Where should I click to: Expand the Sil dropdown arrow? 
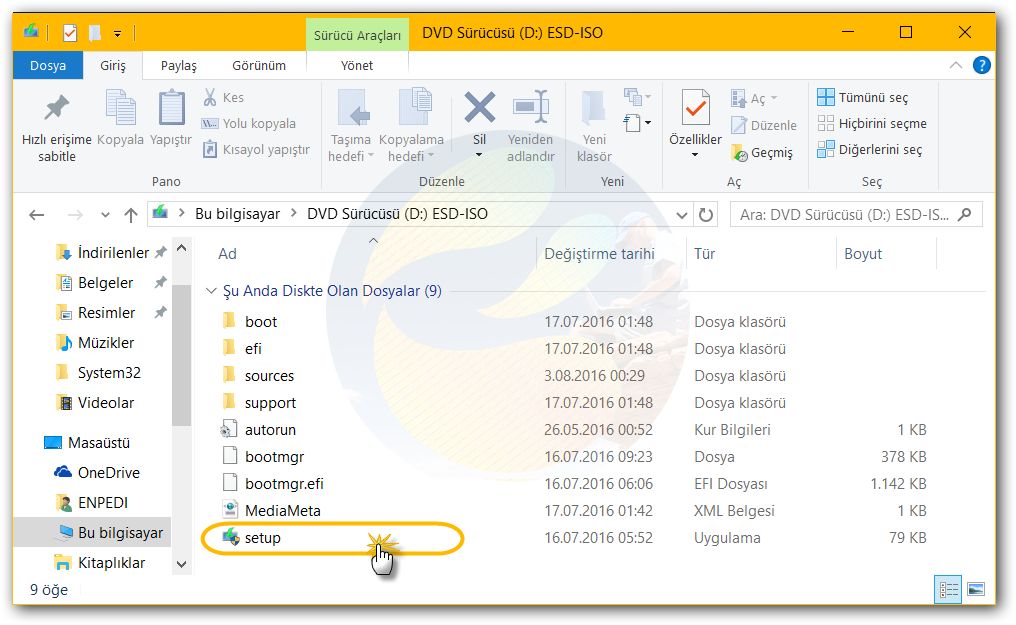479,155
